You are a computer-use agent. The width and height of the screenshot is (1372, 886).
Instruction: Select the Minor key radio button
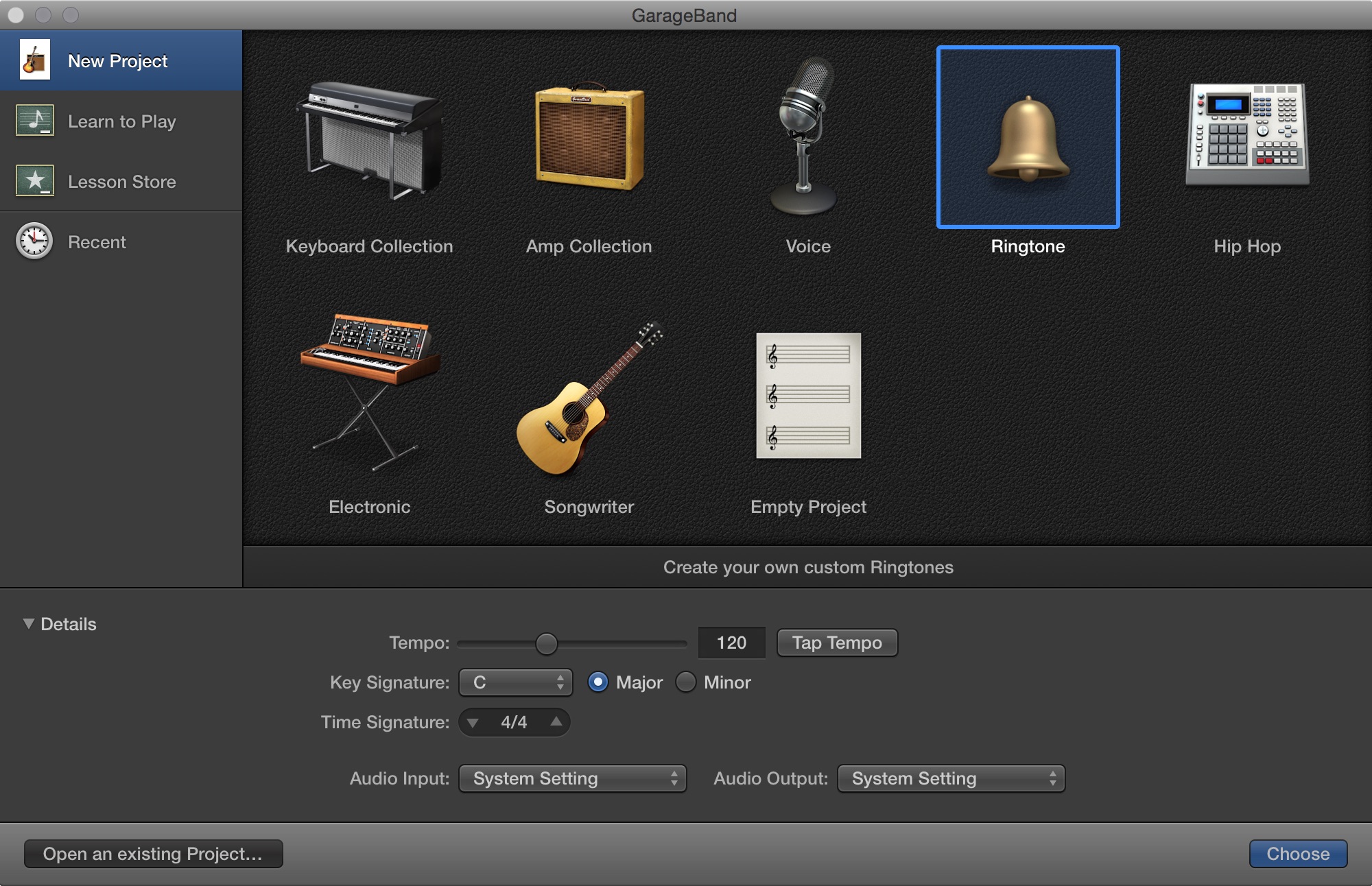pyautogui.click(x=685, y=682)
